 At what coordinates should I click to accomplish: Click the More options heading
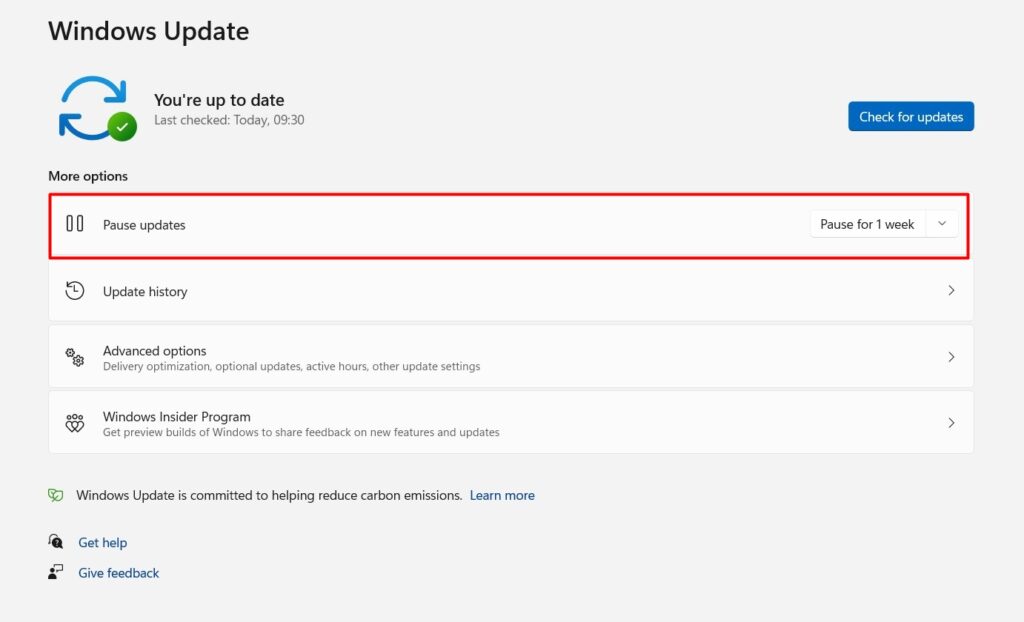tap(88, 176)
